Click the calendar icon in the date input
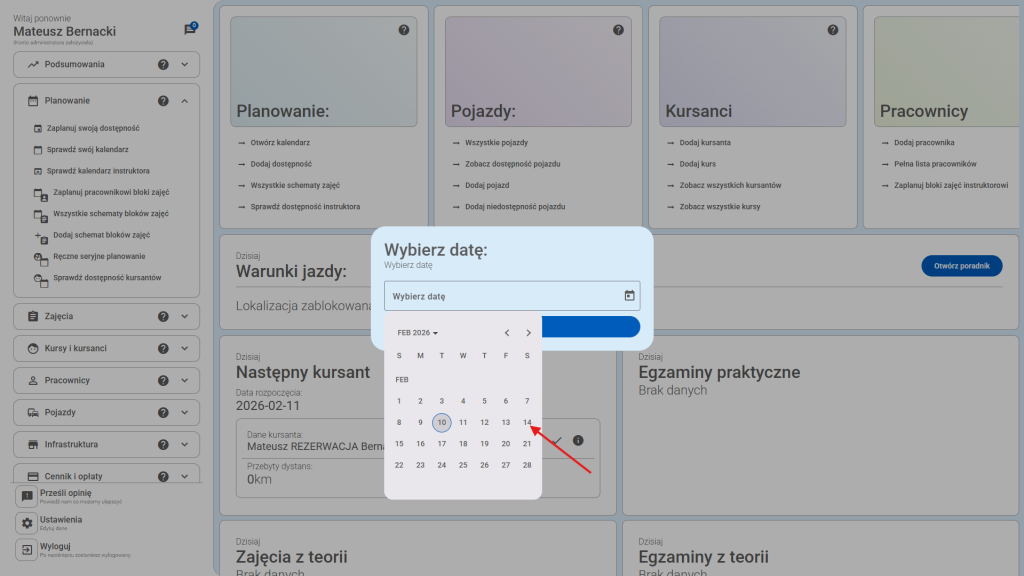Screen dimensions: 1024x576 [629, 295]
